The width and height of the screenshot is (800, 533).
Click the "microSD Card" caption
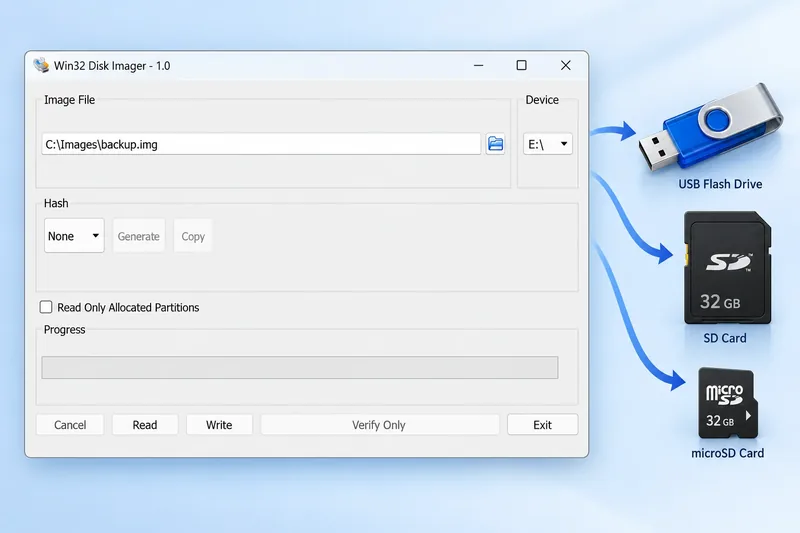(728, 453)
